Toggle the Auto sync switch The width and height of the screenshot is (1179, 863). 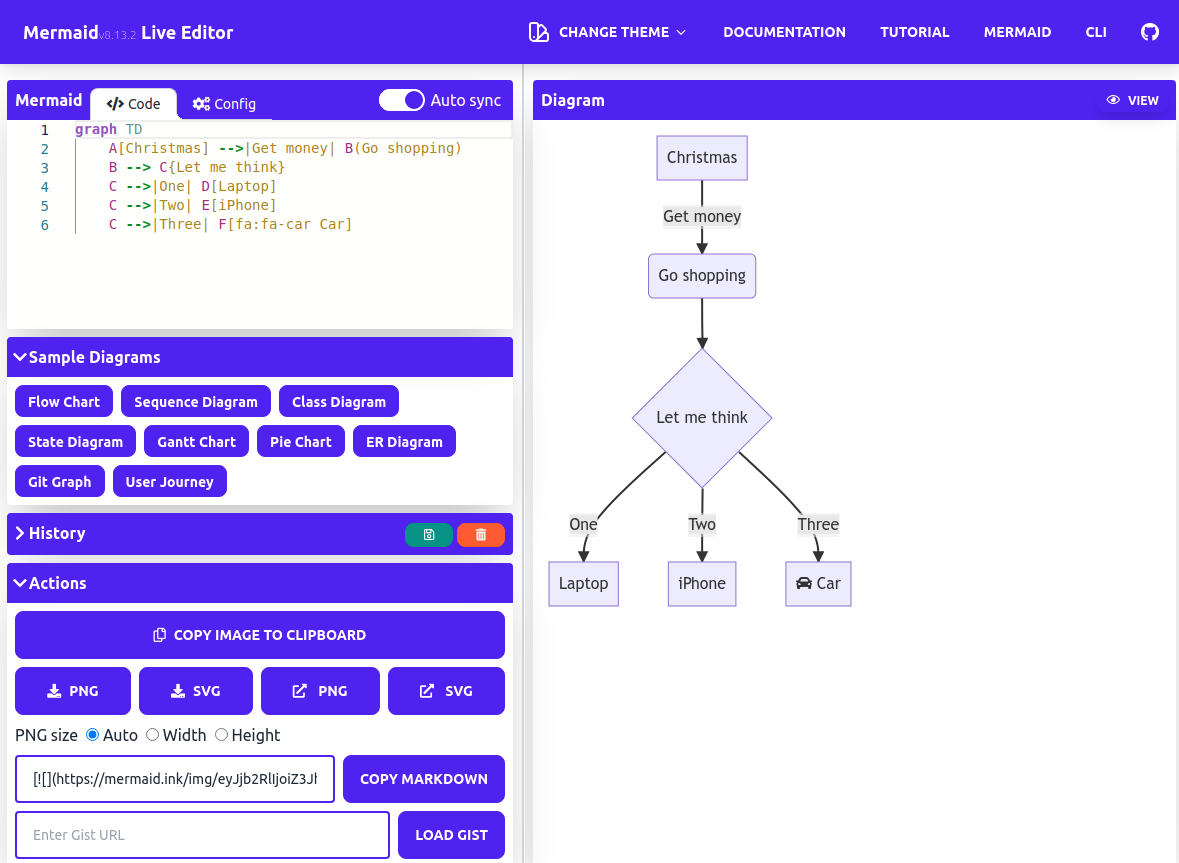pos(402,101)
